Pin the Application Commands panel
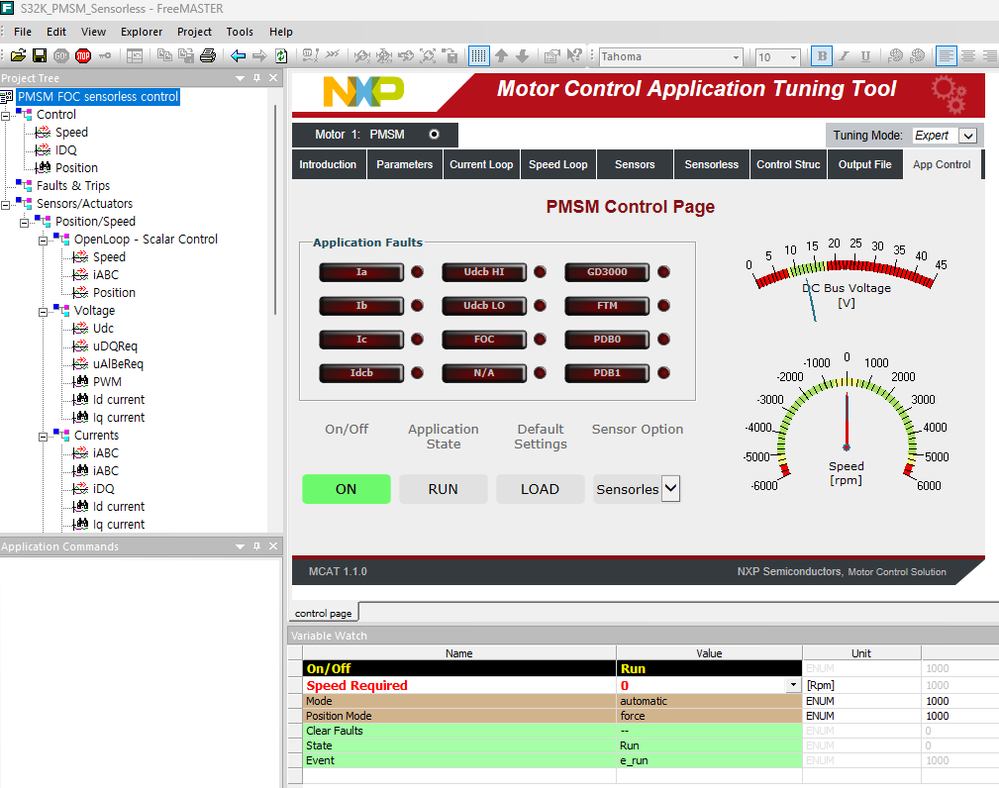The height and width of the screenshot is (788, 999). pyautogui.click(x=257, y=546)
